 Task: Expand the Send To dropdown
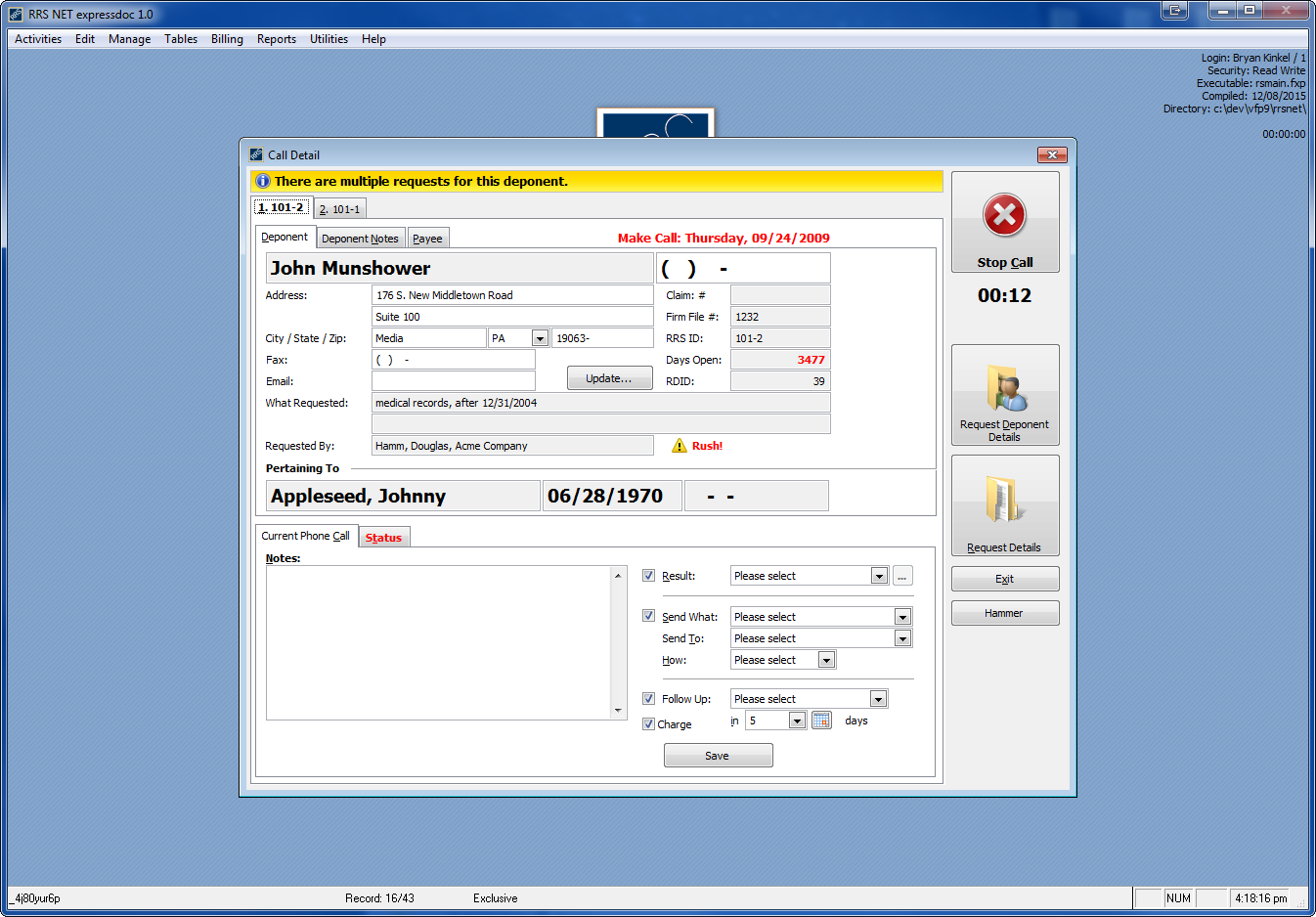902,638
